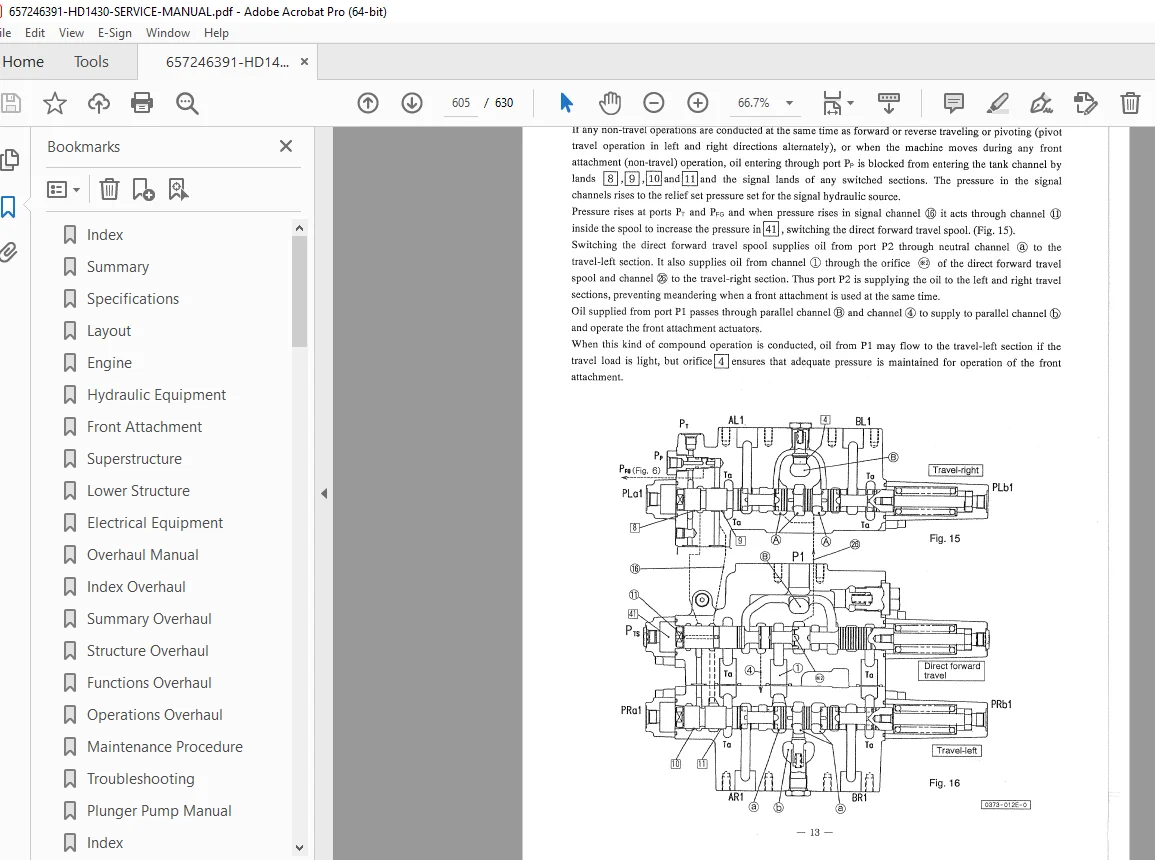Open the E-Sign menu
The width and height of the screenshot is (1155, 860).
click(x=115, y=32)
